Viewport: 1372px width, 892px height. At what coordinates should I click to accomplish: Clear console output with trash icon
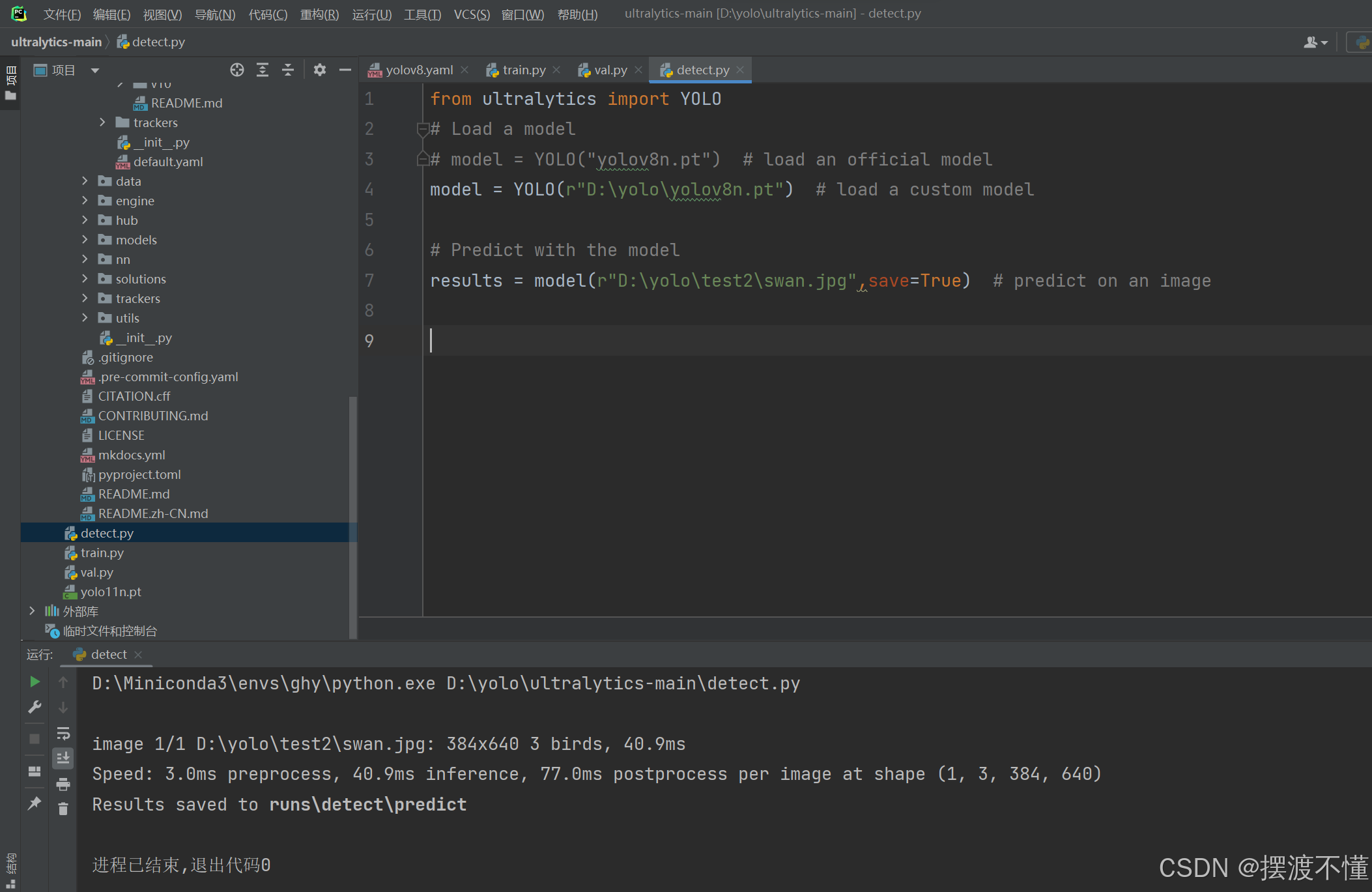63,809
